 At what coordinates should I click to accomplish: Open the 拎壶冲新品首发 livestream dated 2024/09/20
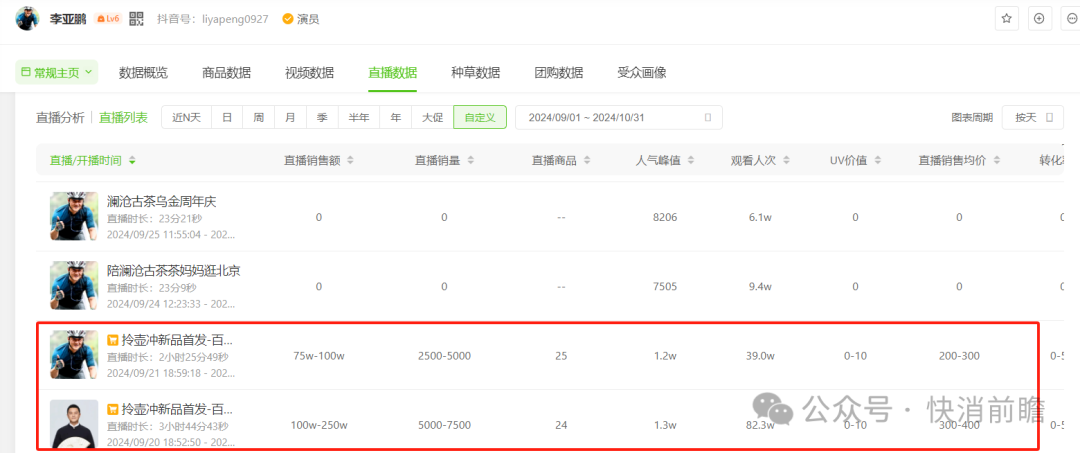click(178, 409)
